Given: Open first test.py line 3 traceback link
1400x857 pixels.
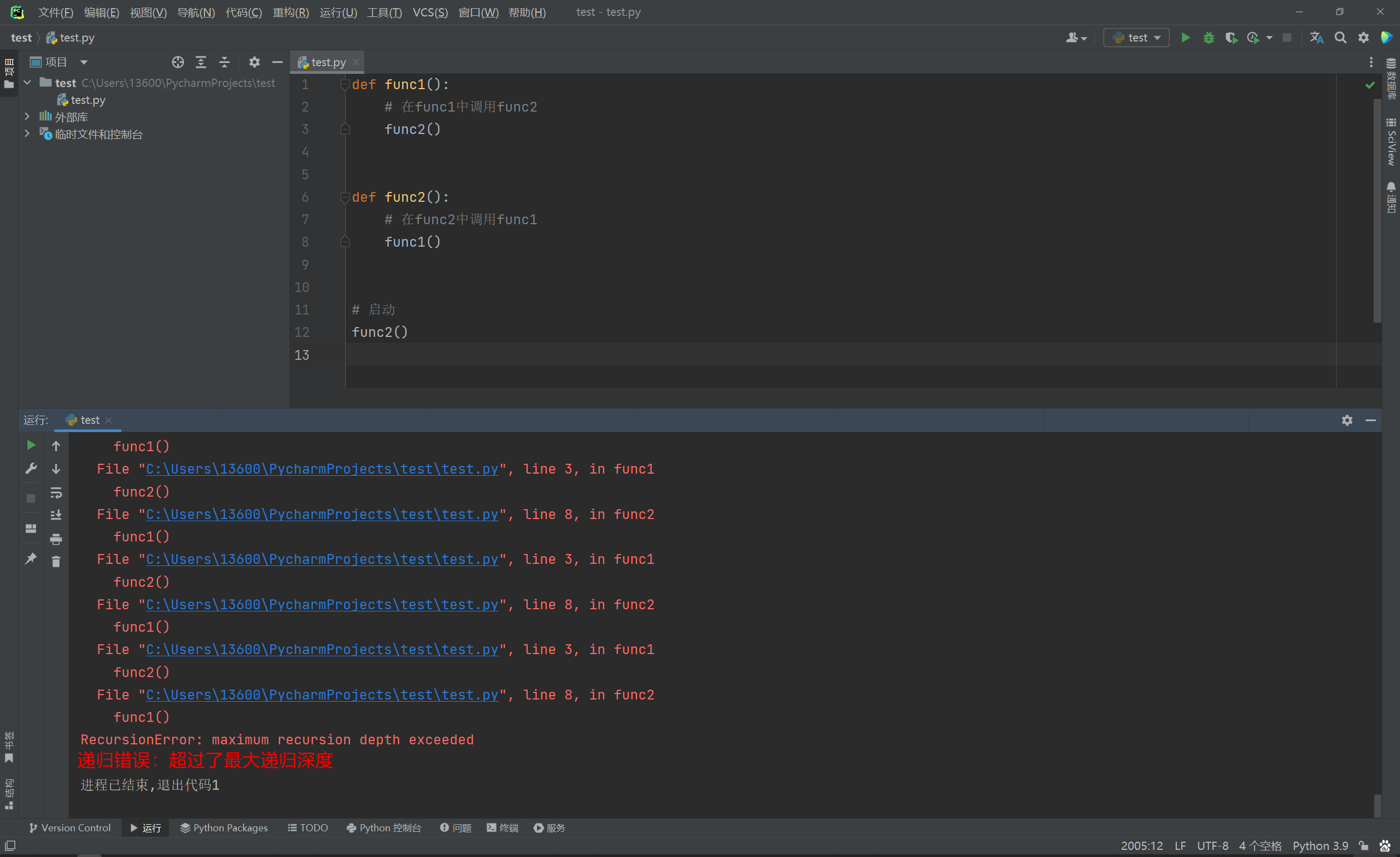Looking at the screenshot, I should coord(322,469).
